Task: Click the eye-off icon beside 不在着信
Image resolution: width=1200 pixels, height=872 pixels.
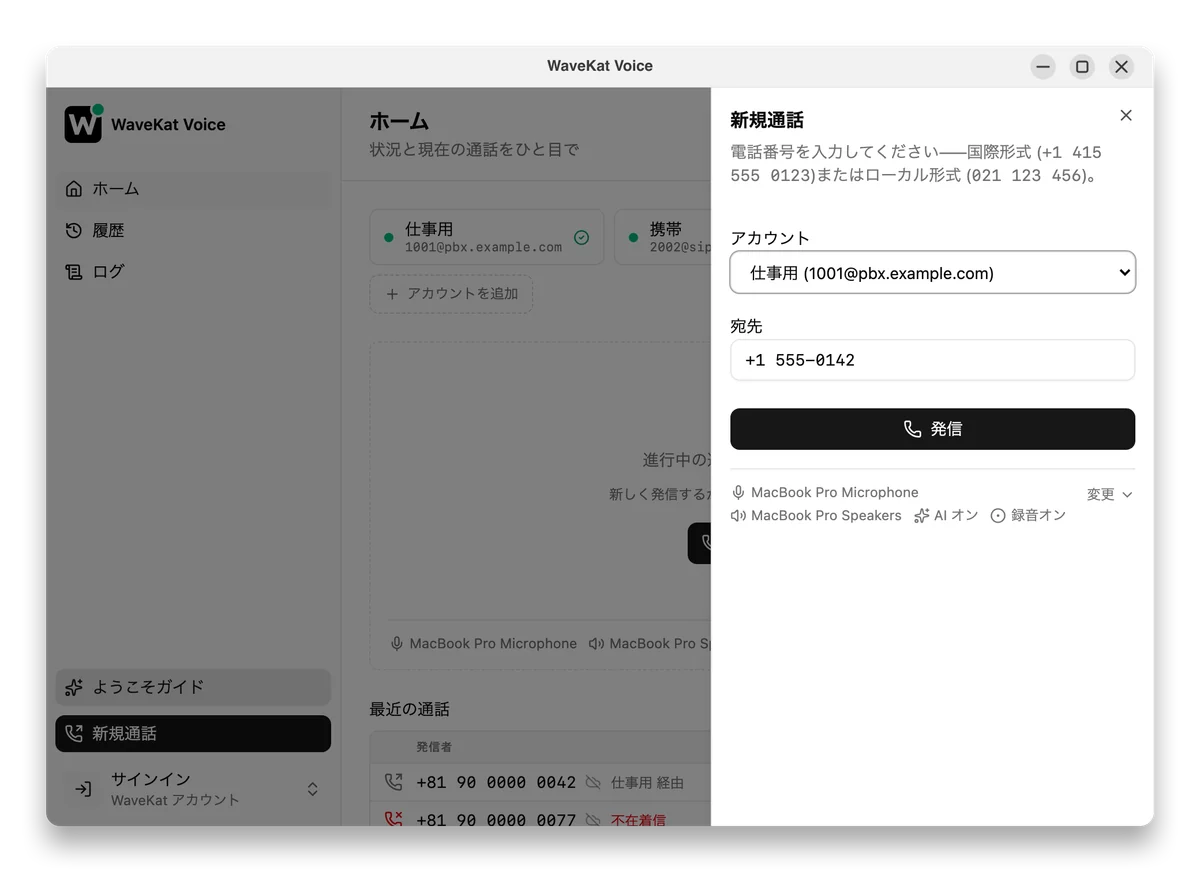Action: click(594, 820)
